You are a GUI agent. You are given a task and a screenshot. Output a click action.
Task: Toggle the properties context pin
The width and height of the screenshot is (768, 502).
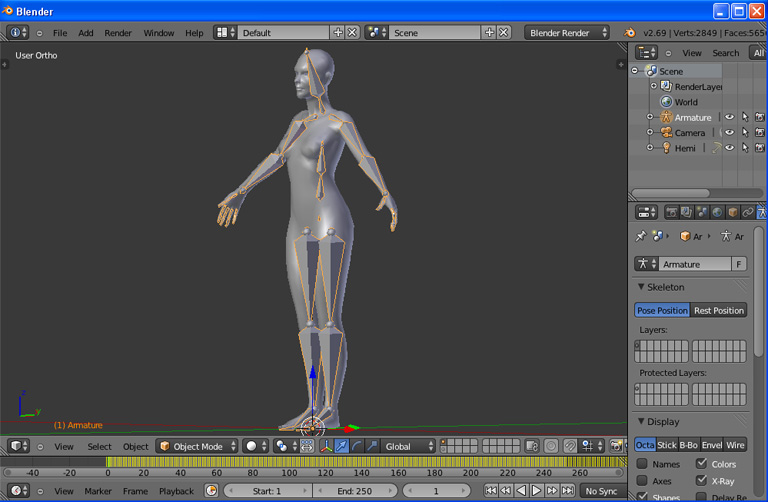641,236
